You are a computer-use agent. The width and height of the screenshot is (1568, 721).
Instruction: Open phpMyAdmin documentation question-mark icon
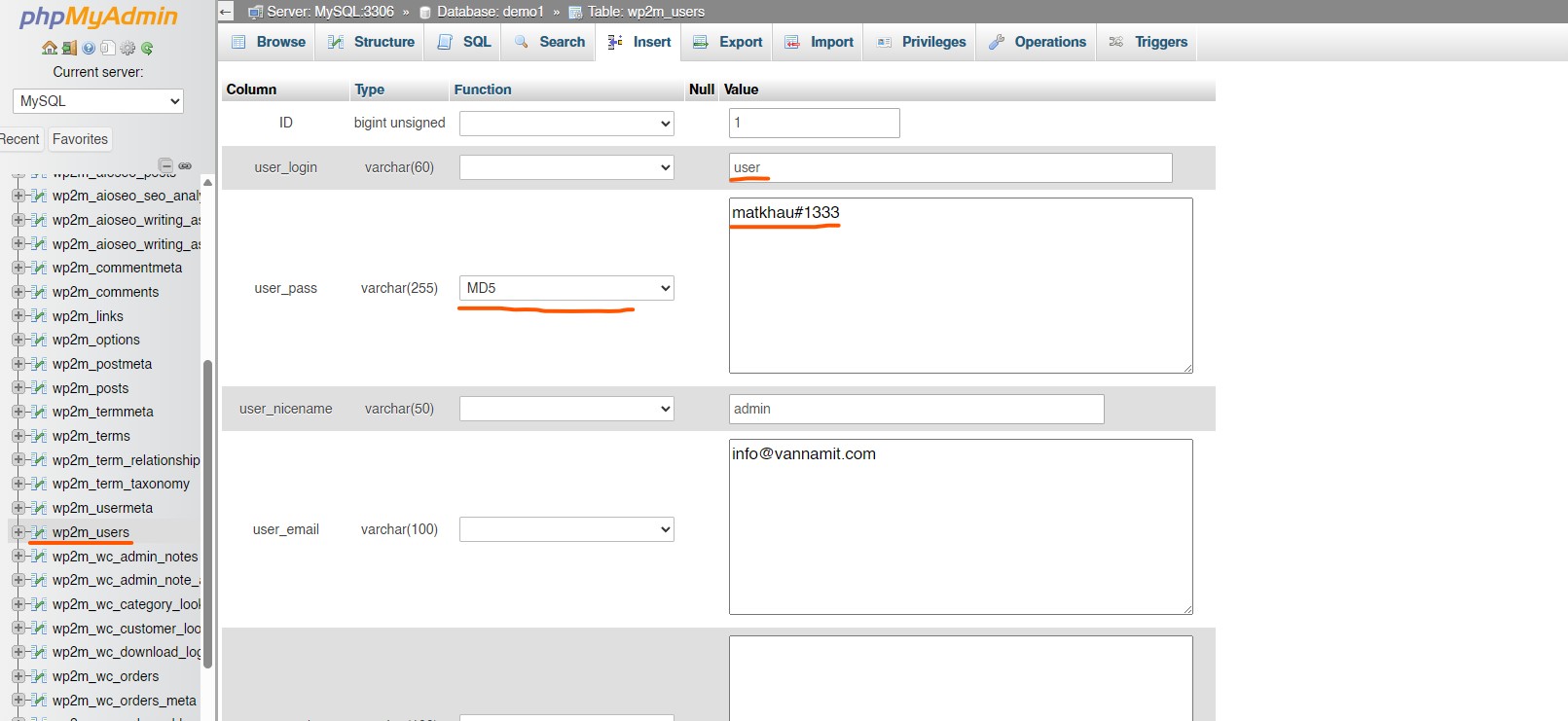[89, 48]
